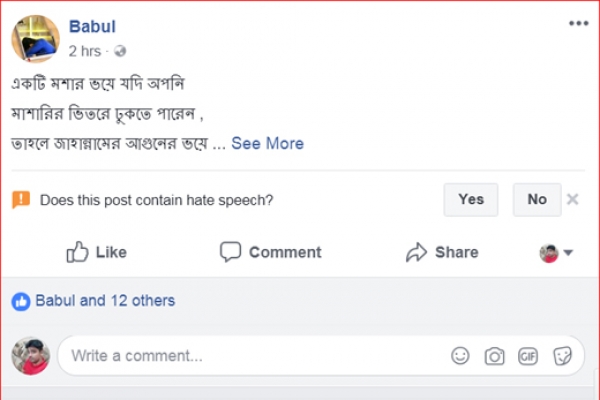
Task: Open the sticker picker icon
Action: 562,355
